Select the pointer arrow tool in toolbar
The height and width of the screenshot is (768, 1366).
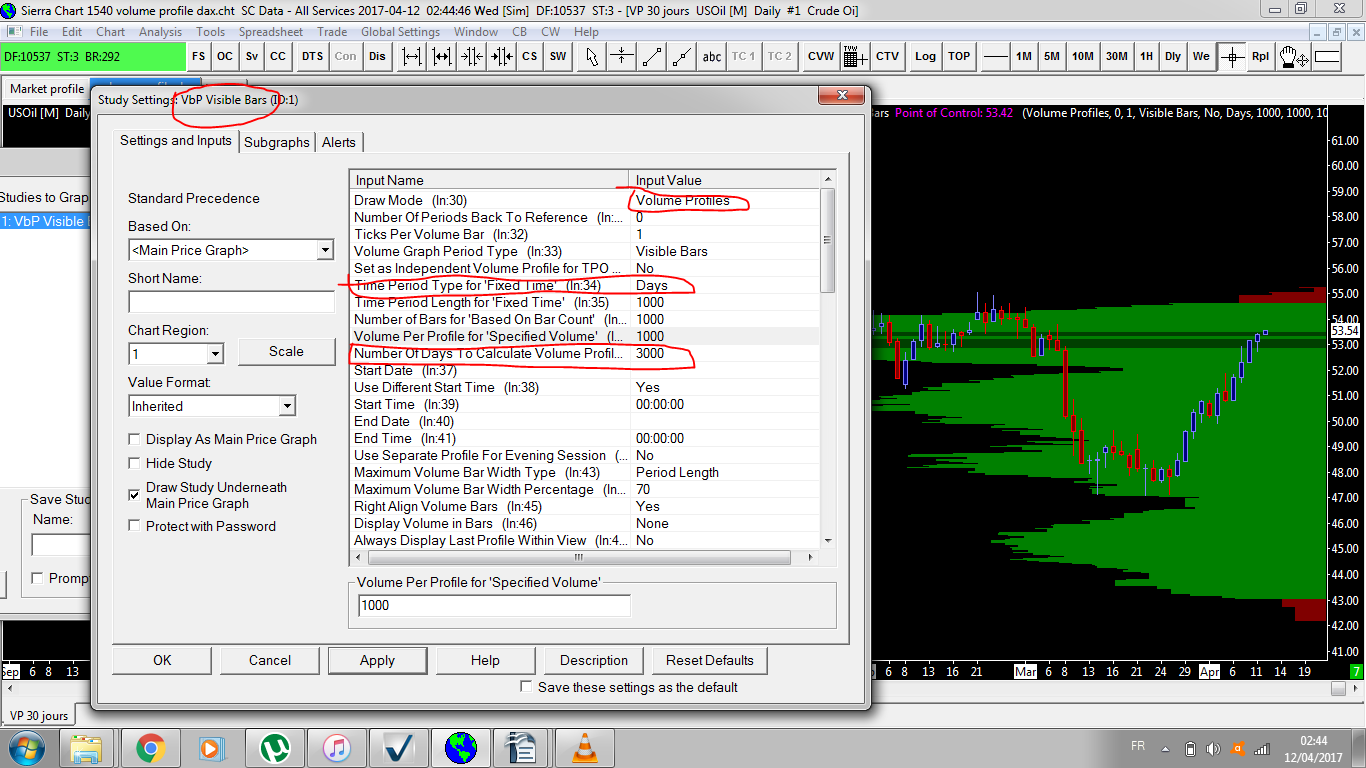coord(592,57)
